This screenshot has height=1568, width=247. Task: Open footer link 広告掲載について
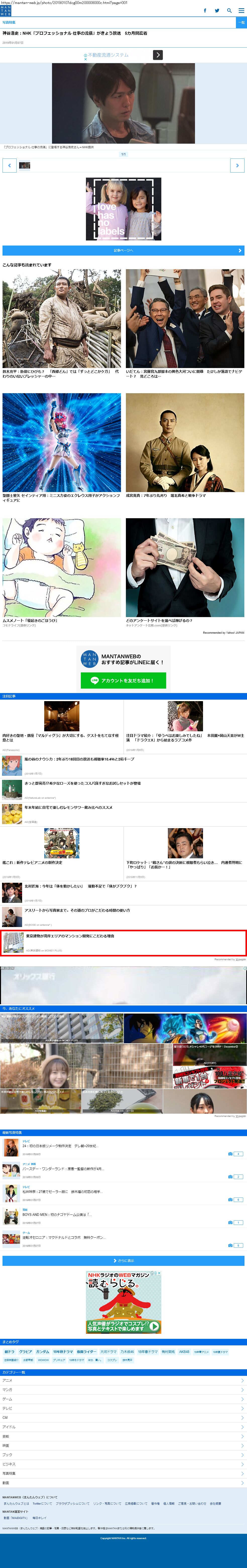coord(136,1504)
